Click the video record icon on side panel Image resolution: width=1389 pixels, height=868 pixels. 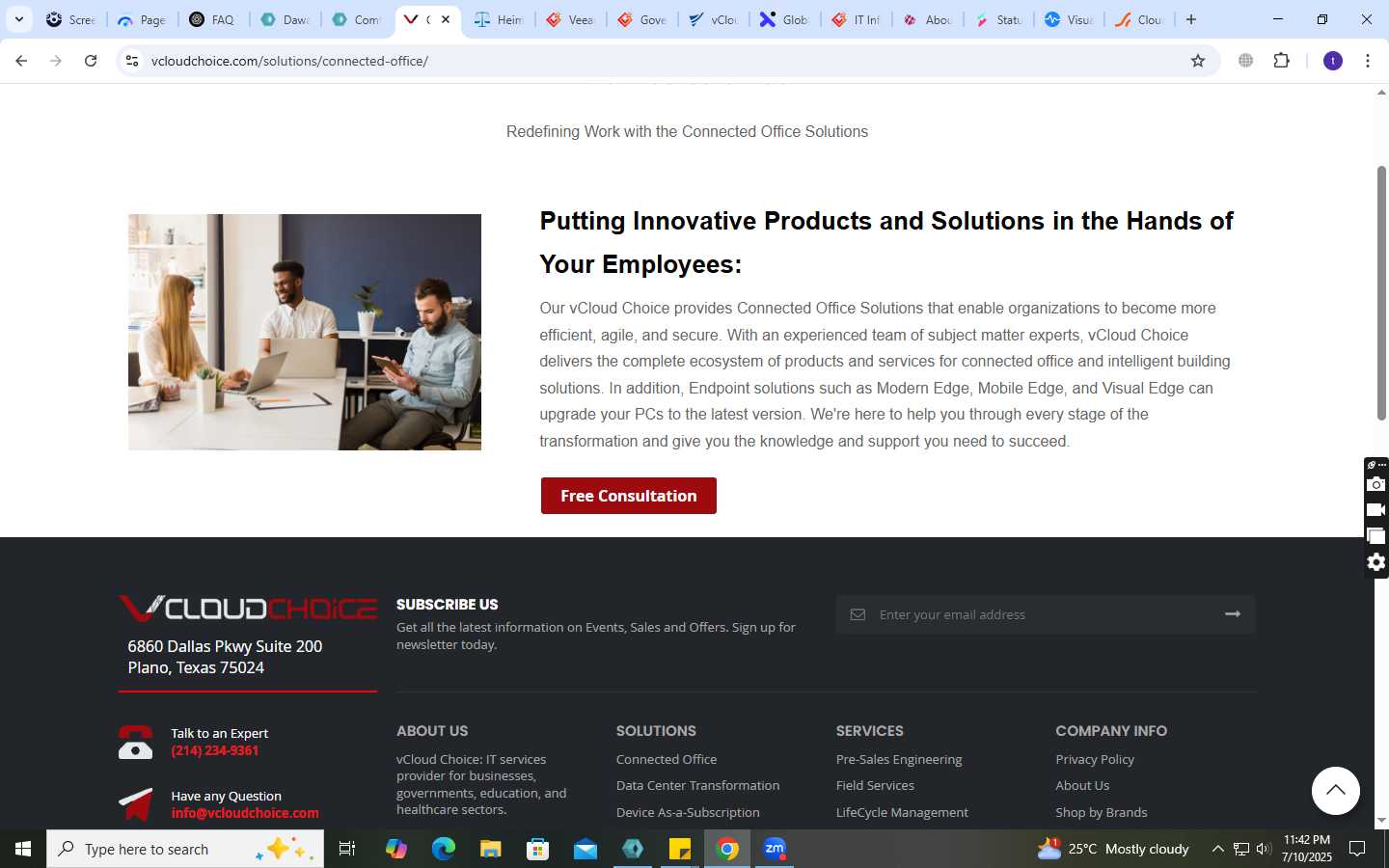click(1376, 510)
